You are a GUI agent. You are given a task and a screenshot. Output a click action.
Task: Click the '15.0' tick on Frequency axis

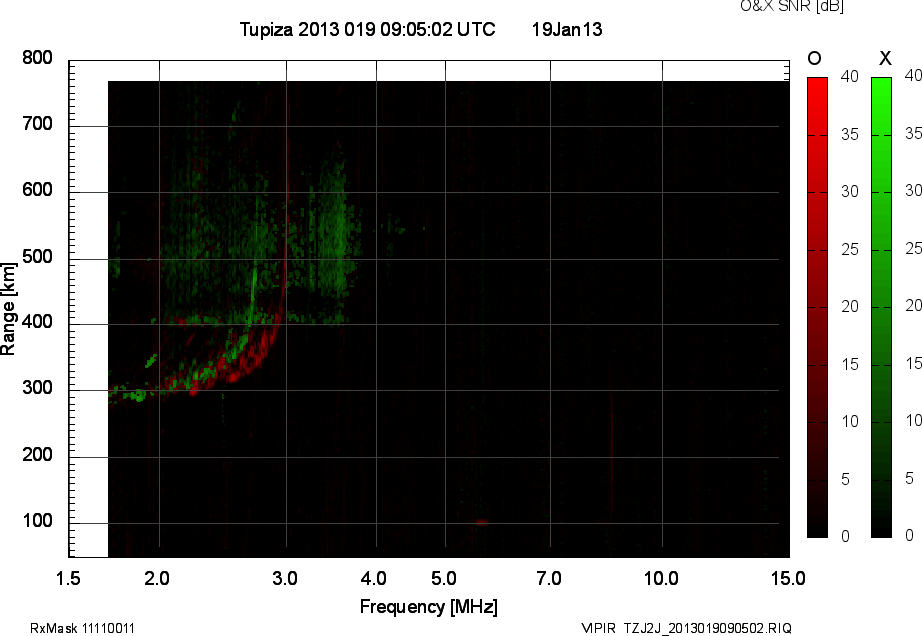tap(788, 578)
